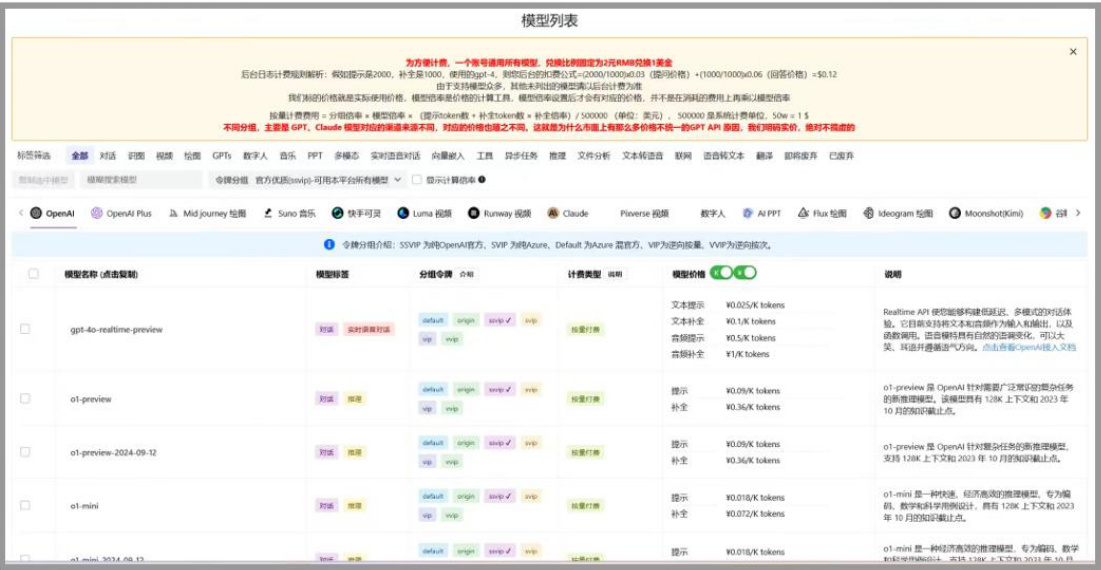The width and height of the screenshot is (1101, 570).
Task: Open the 点击查看OpenAI接入文档 link
Action: tap(1029, 347)
